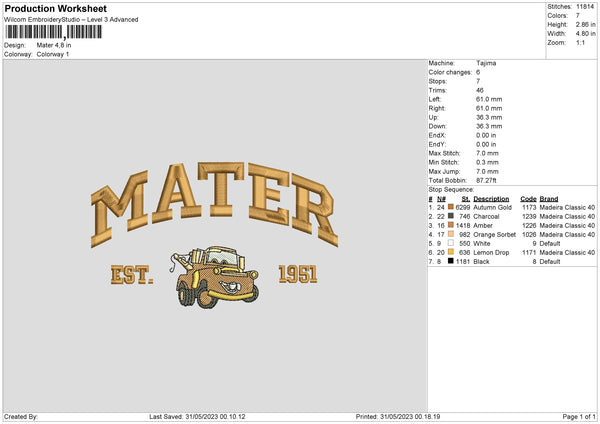This screenshot has width=600, height=424.
Task: Click the Description column header
Action: coord(491,199)
